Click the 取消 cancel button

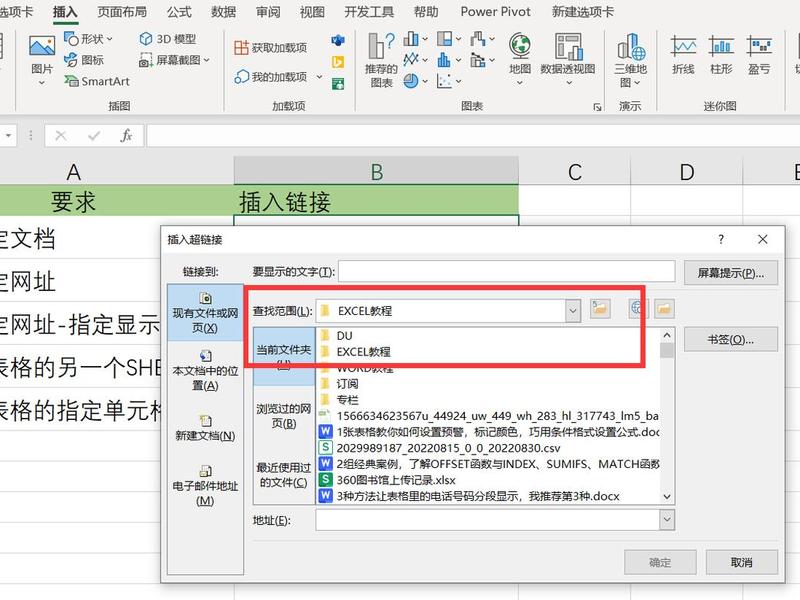(741, 562)
